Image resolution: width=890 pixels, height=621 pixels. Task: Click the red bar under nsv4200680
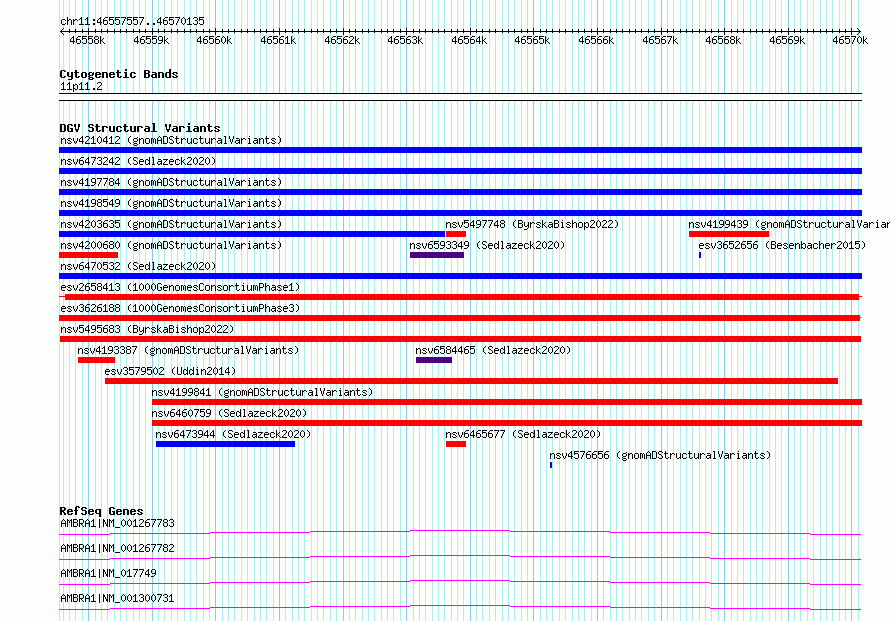click(89, 255)
